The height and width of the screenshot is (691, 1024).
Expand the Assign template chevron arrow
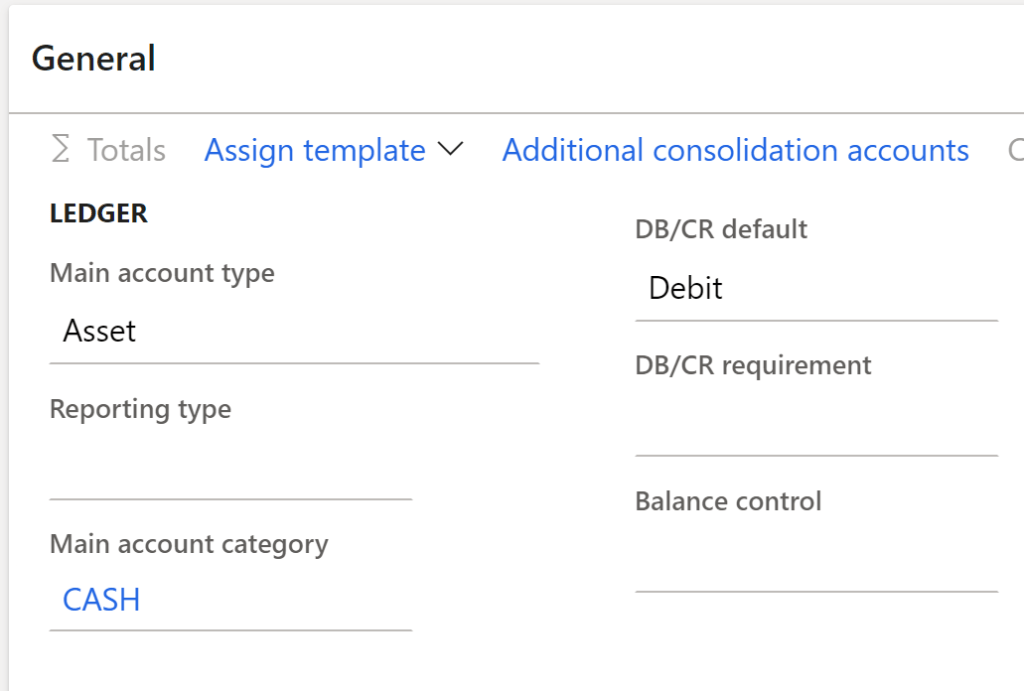point(451,150)
